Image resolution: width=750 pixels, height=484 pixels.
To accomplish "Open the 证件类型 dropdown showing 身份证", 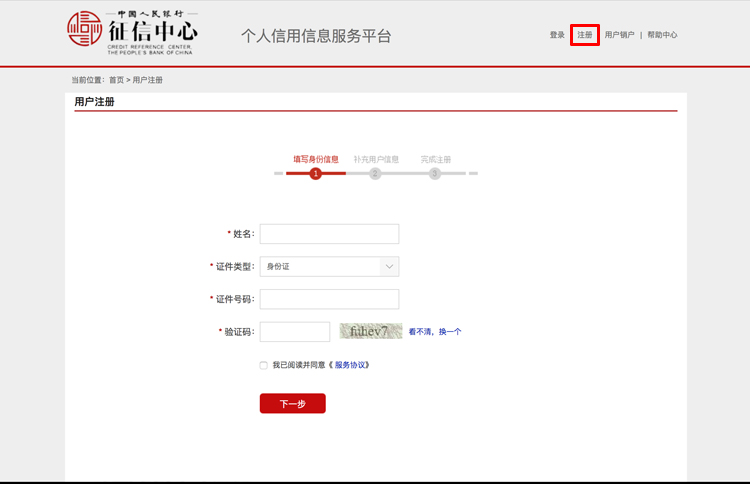I will click(329, 266).
